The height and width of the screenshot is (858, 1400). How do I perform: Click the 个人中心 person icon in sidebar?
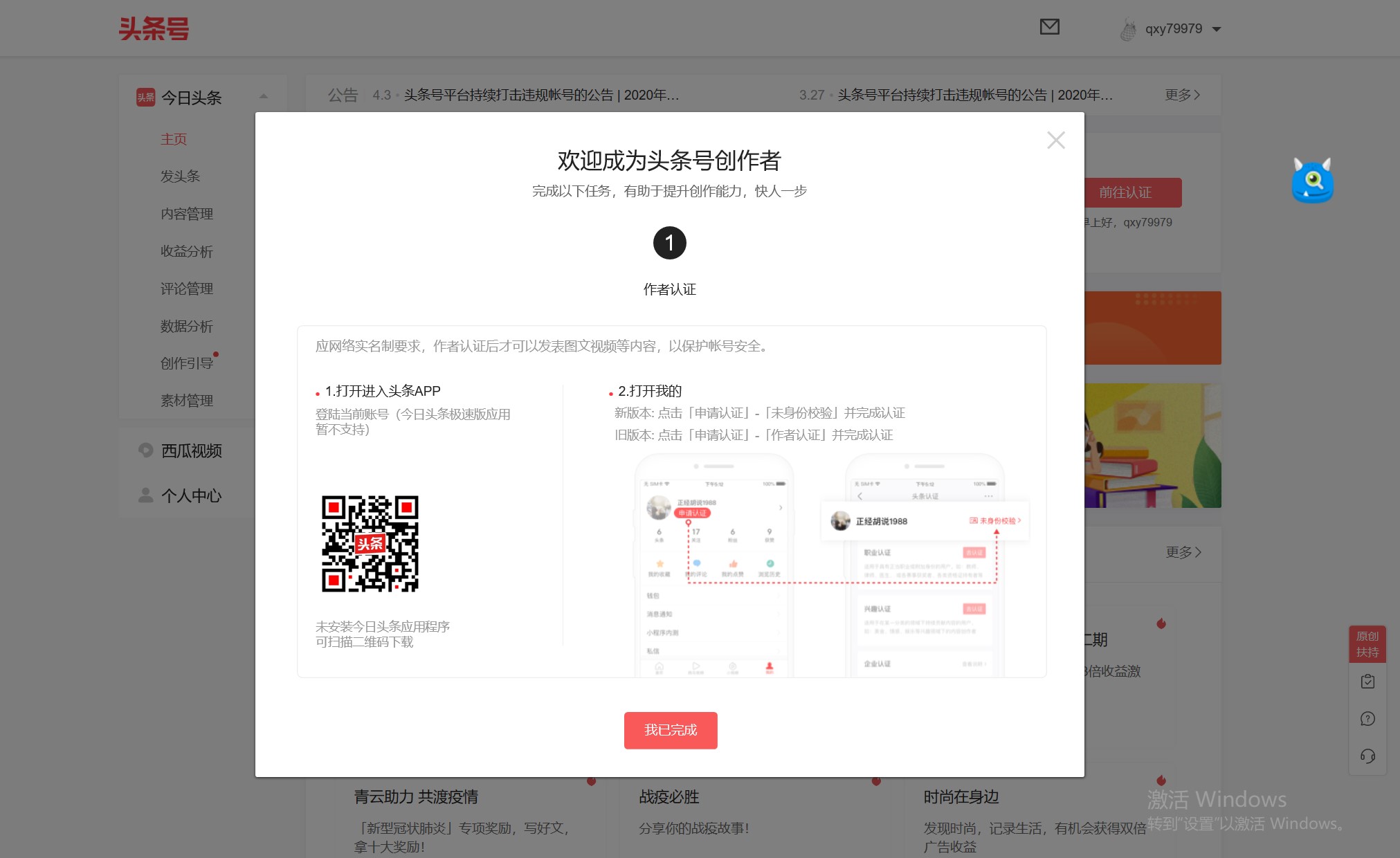[x=146, y=495]
